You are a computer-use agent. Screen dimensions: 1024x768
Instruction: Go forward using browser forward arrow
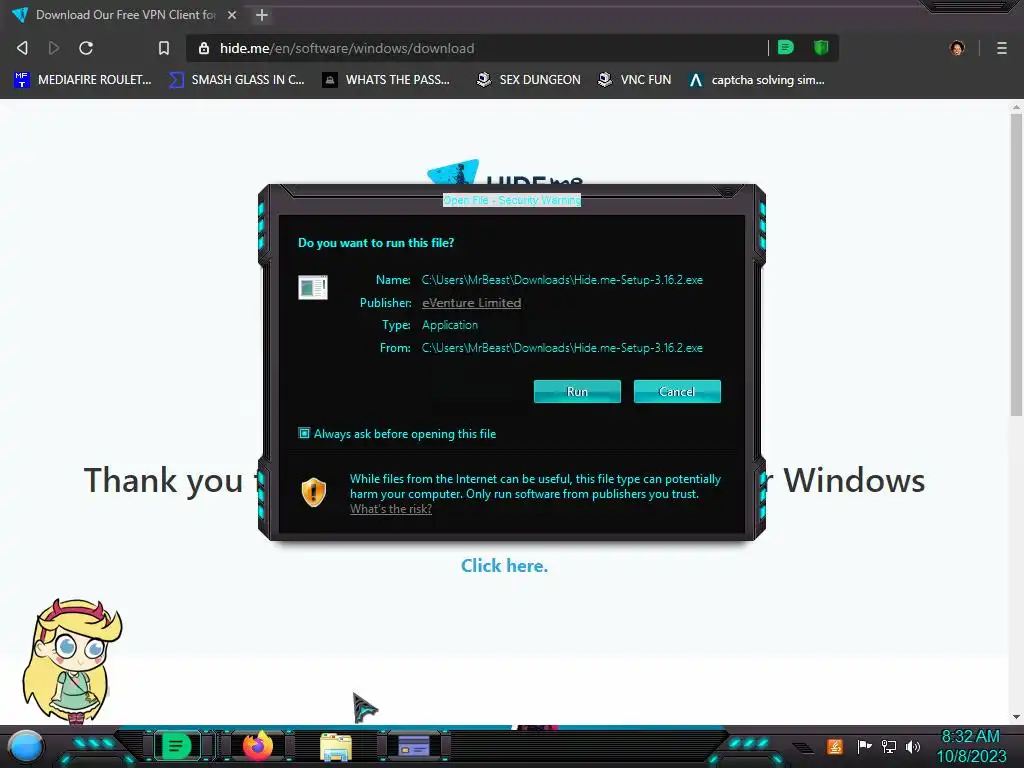click(x=54, y=48)
